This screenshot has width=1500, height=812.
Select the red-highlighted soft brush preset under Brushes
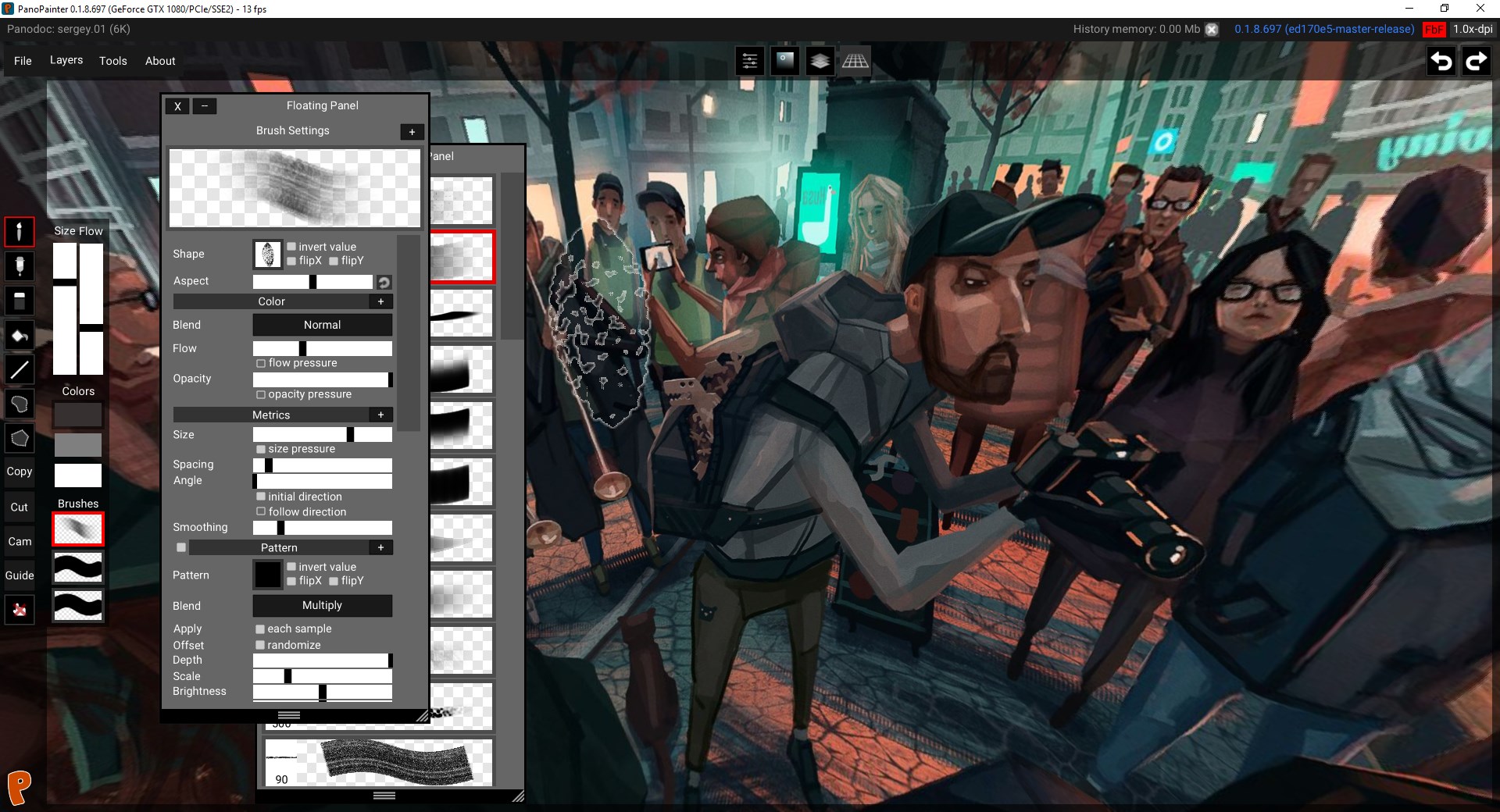tap(78, 529)
